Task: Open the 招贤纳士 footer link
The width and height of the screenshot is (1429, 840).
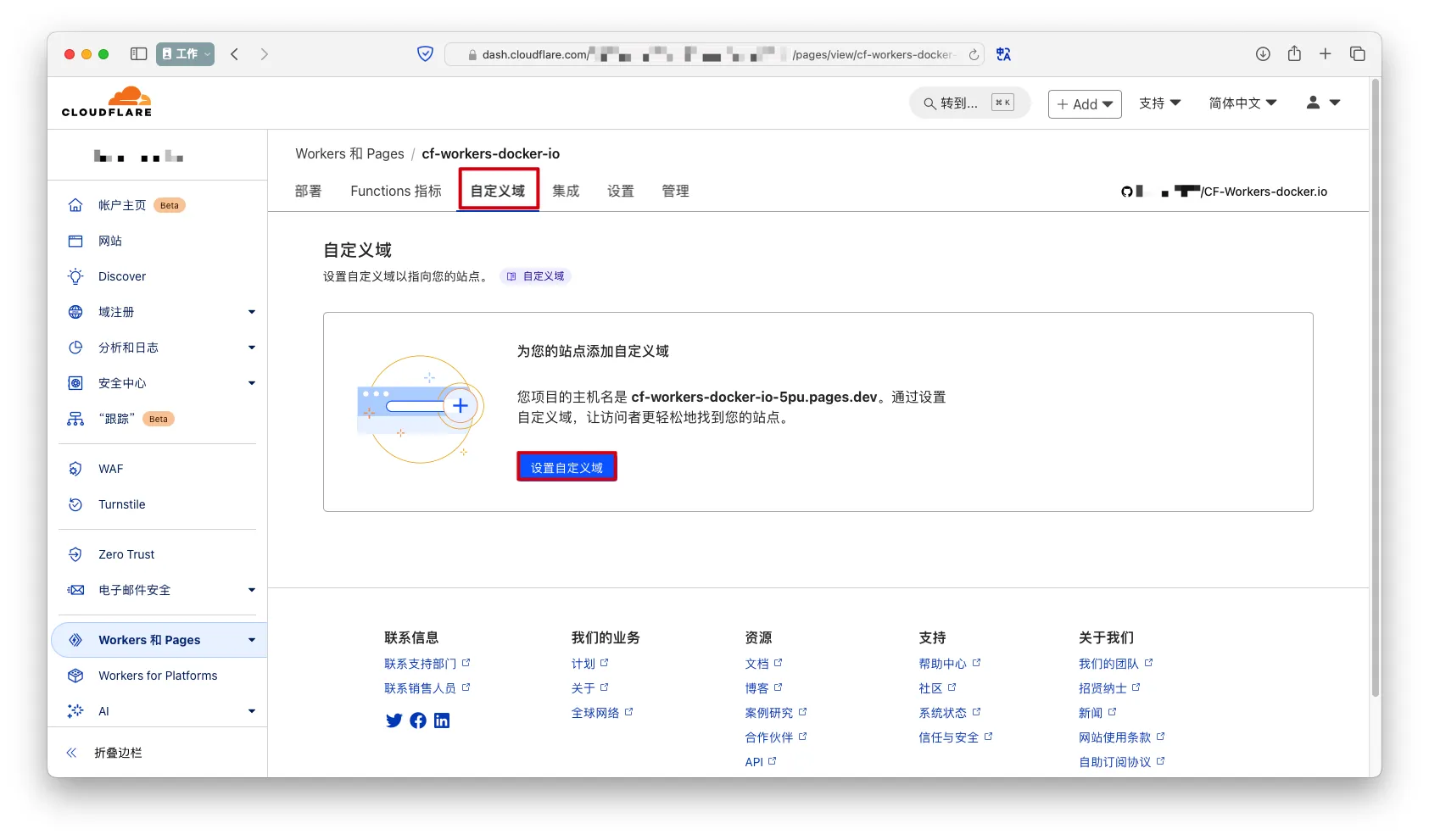Action: [x=1109, y=688]
